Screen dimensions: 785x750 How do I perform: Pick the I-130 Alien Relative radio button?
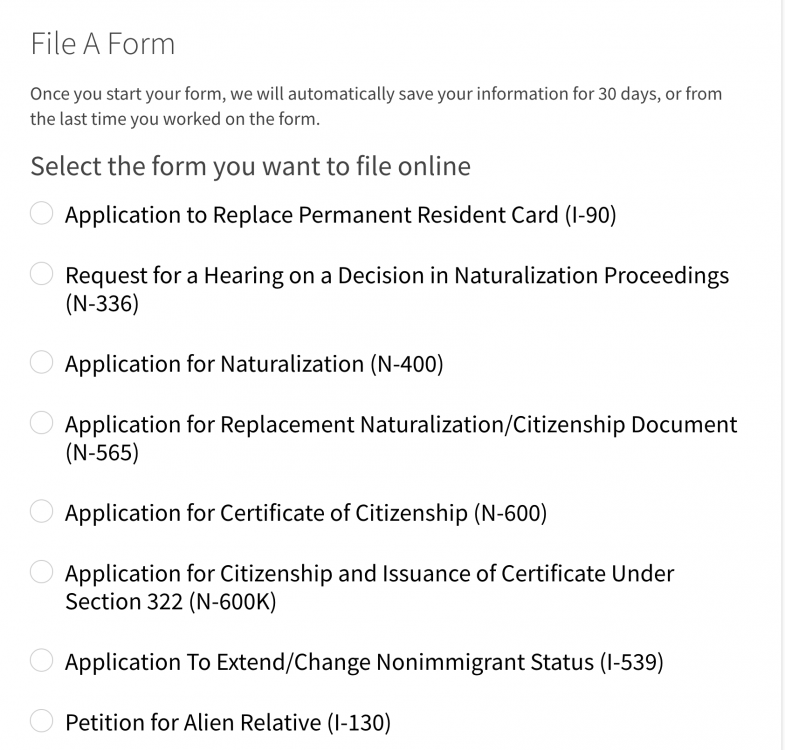(42, 721)
